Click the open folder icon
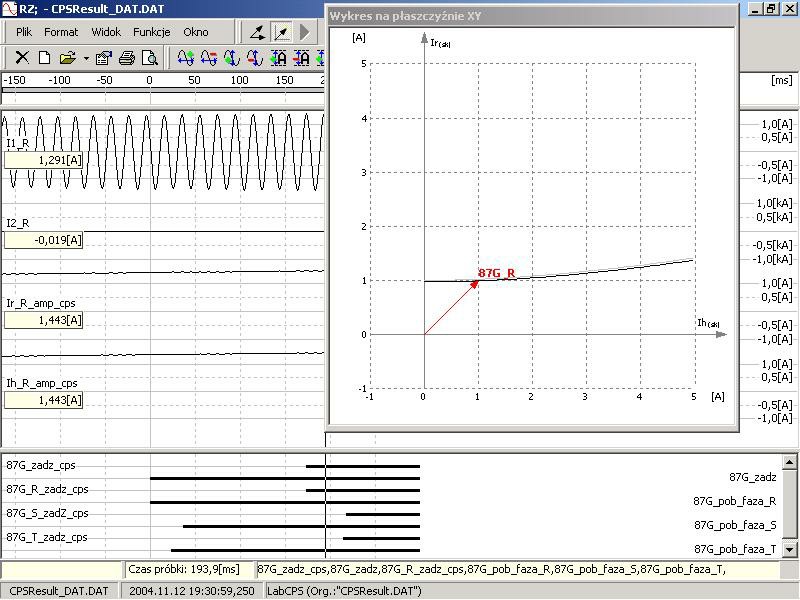The width and height of the screenshot is (800, 600). [67, 58]
